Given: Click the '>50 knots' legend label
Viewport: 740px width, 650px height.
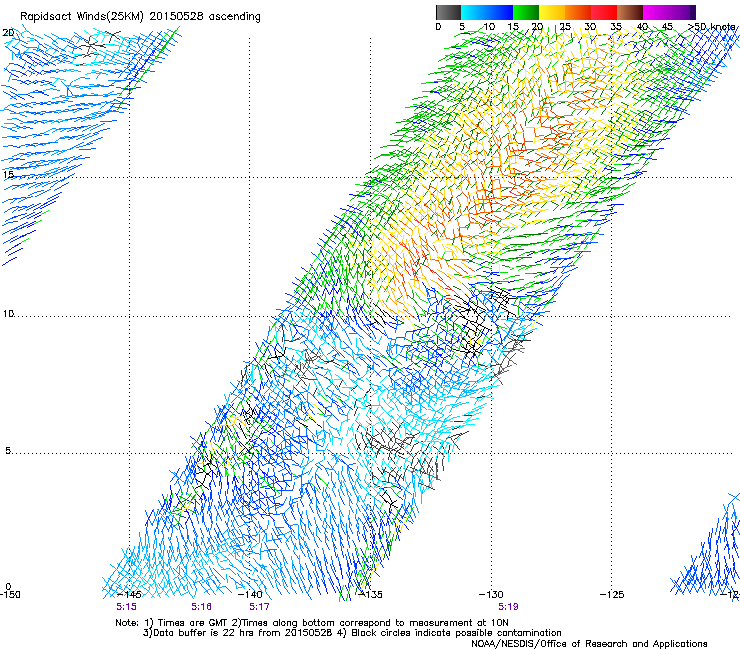Looking at the screenshot, I should coord(712,27).
